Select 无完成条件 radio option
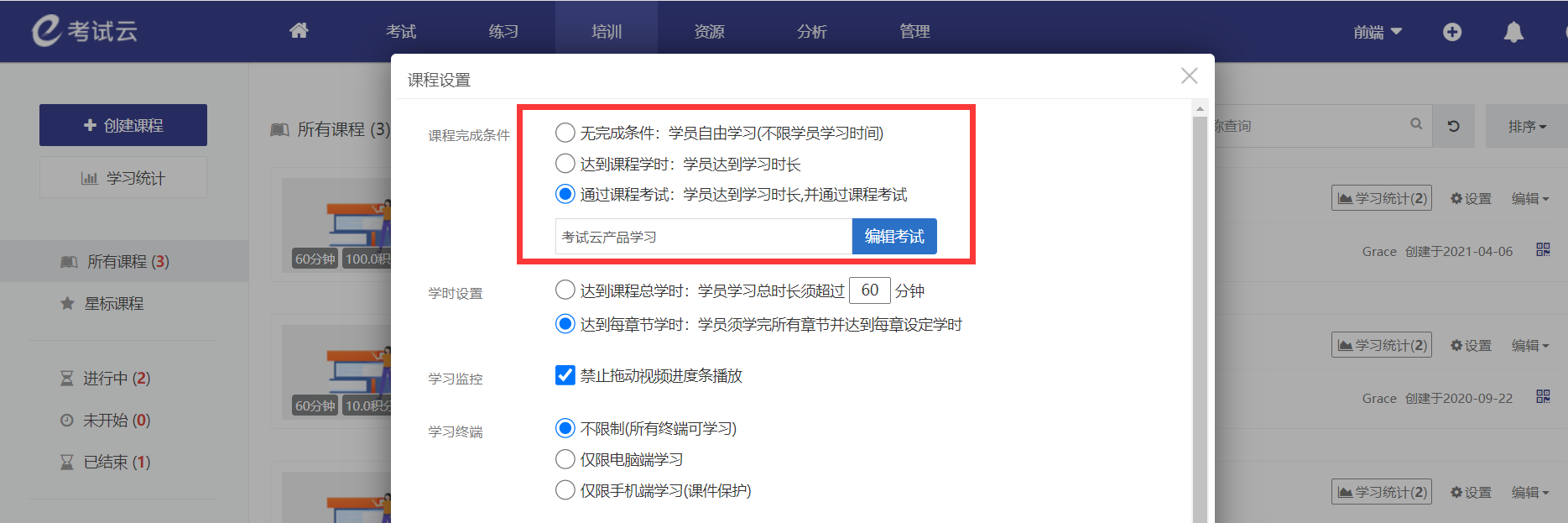The height and width of the screenshot is (523, 1568). point(565,133)
